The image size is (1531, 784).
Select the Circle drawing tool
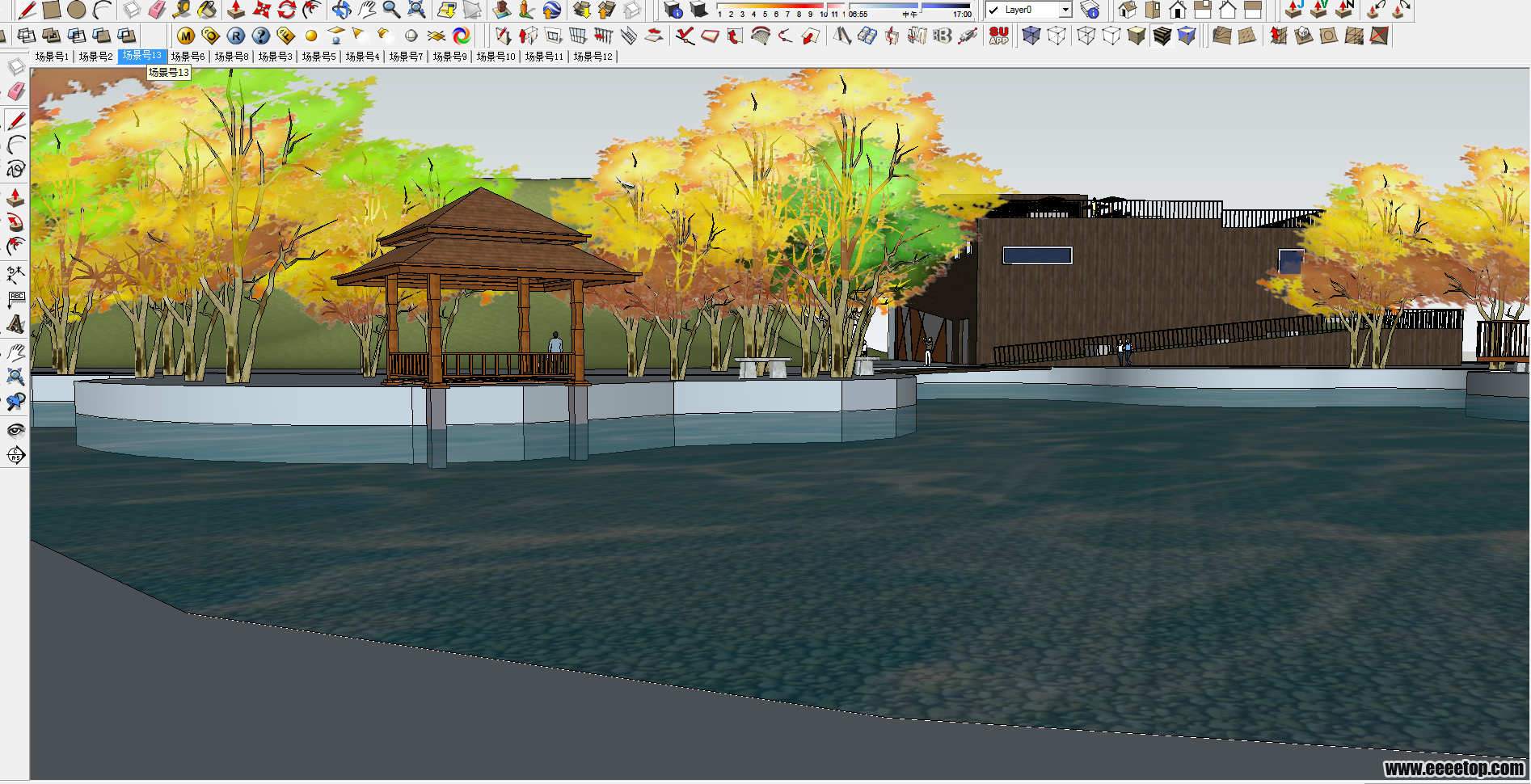[77, 10]
